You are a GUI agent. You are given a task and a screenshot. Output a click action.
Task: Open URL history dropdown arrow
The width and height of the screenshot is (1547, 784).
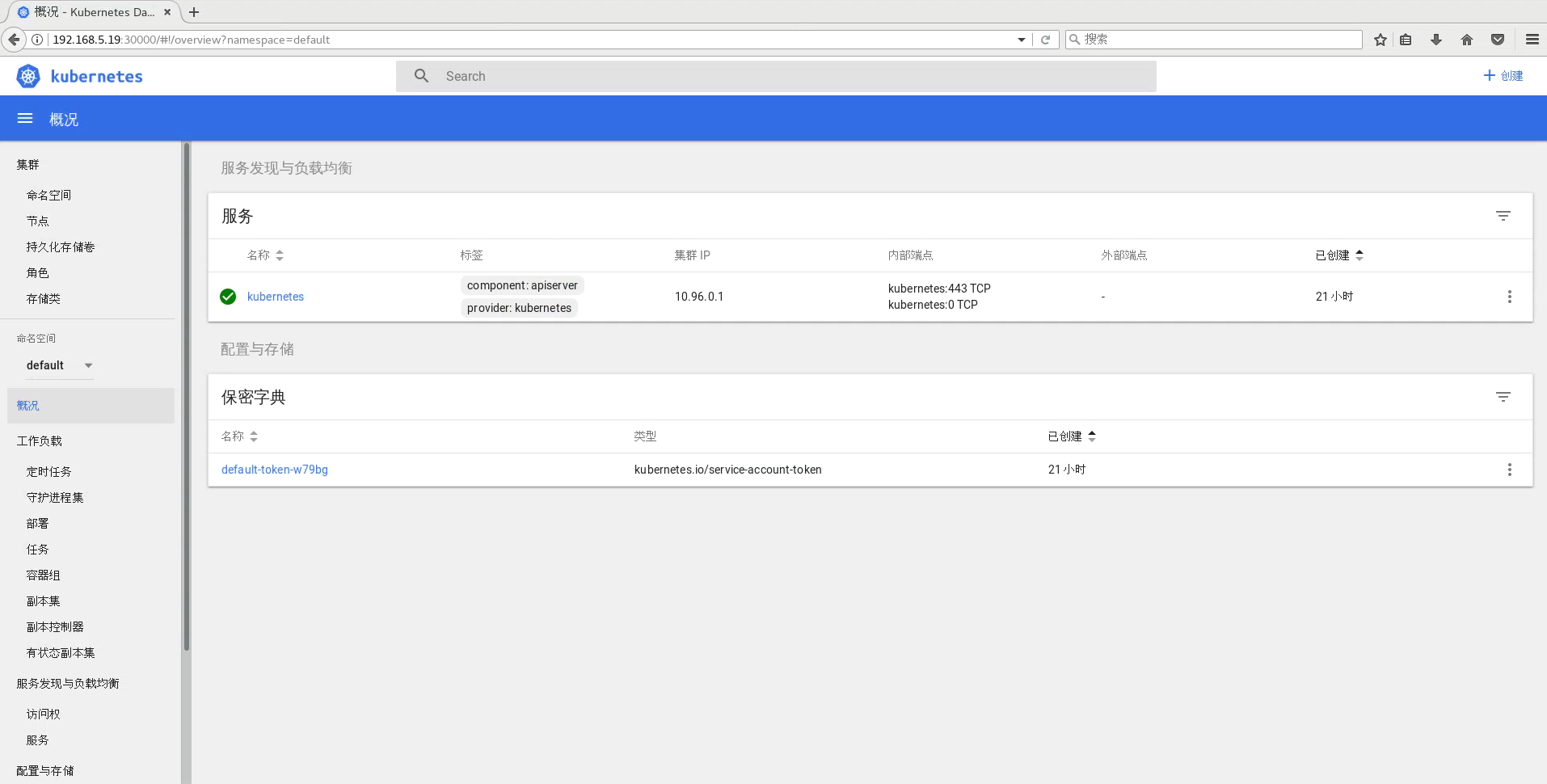click(1022, 40)
